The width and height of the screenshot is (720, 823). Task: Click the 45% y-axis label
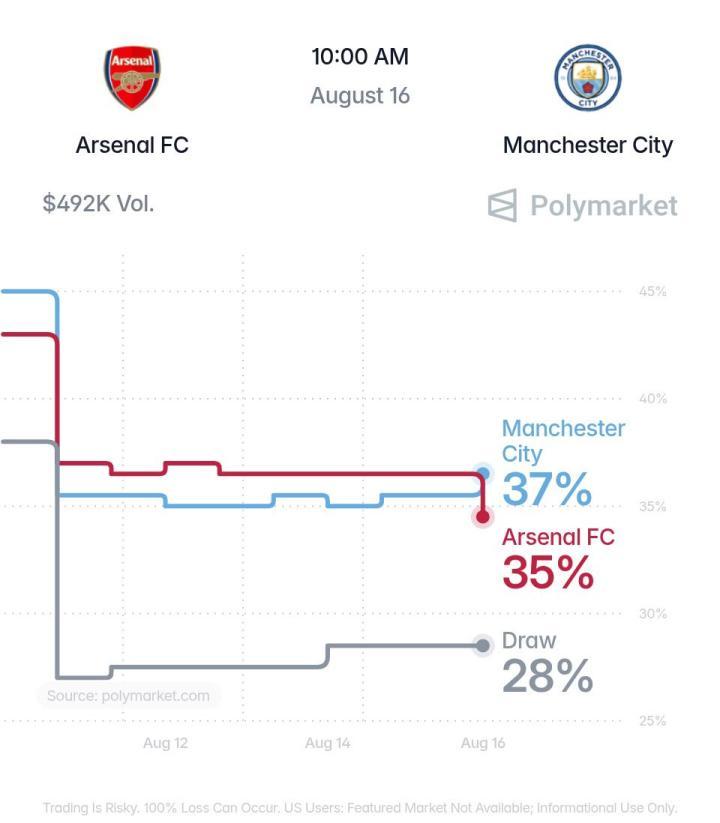(653, 291)
